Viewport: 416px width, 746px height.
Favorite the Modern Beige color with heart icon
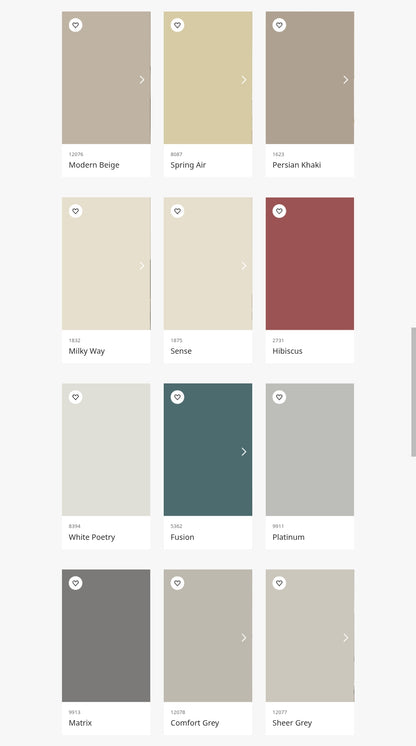(75, 25)
